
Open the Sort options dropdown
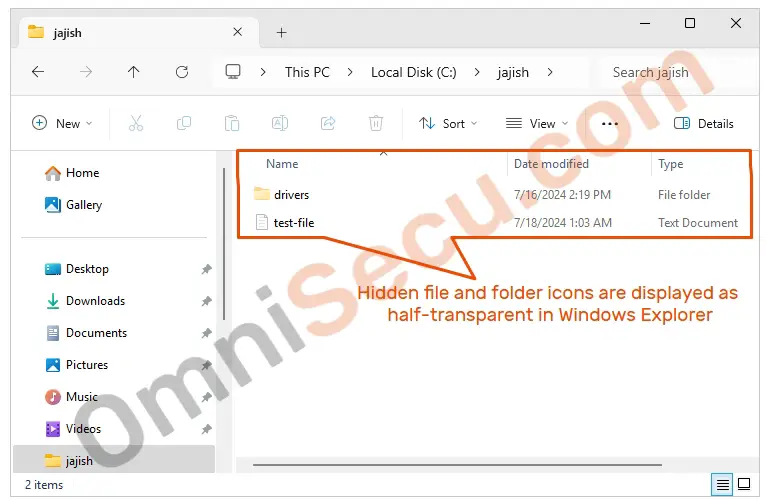(448, 124)
